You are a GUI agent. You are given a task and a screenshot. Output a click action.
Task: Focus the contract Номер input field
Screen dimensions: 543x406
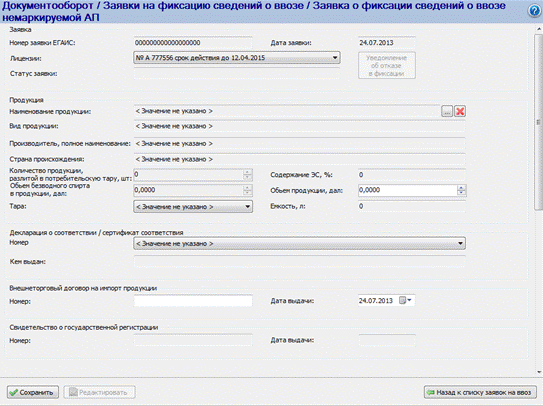[193, 301]
